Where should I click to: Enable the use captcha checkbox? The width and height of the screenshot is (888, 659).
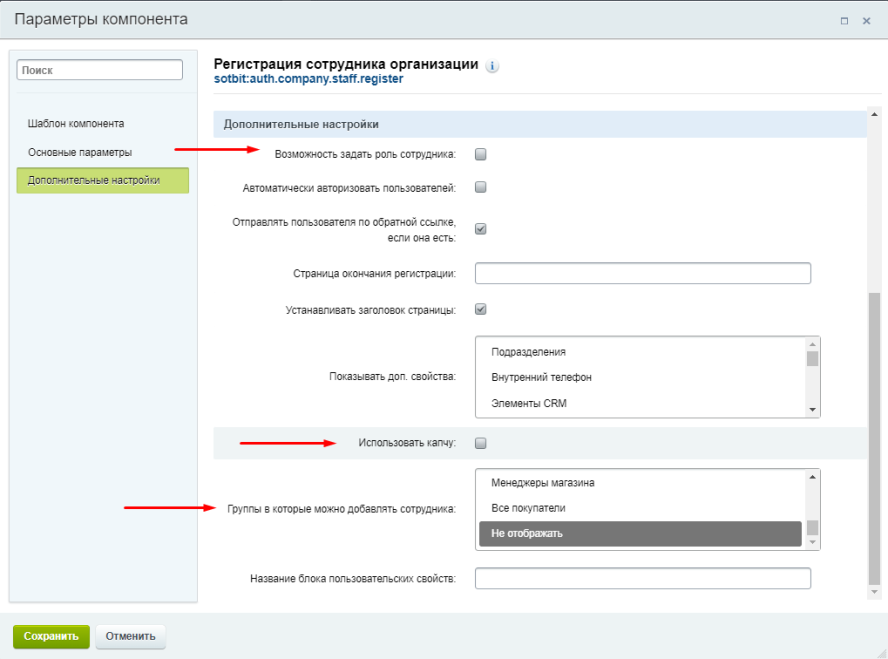481,443
